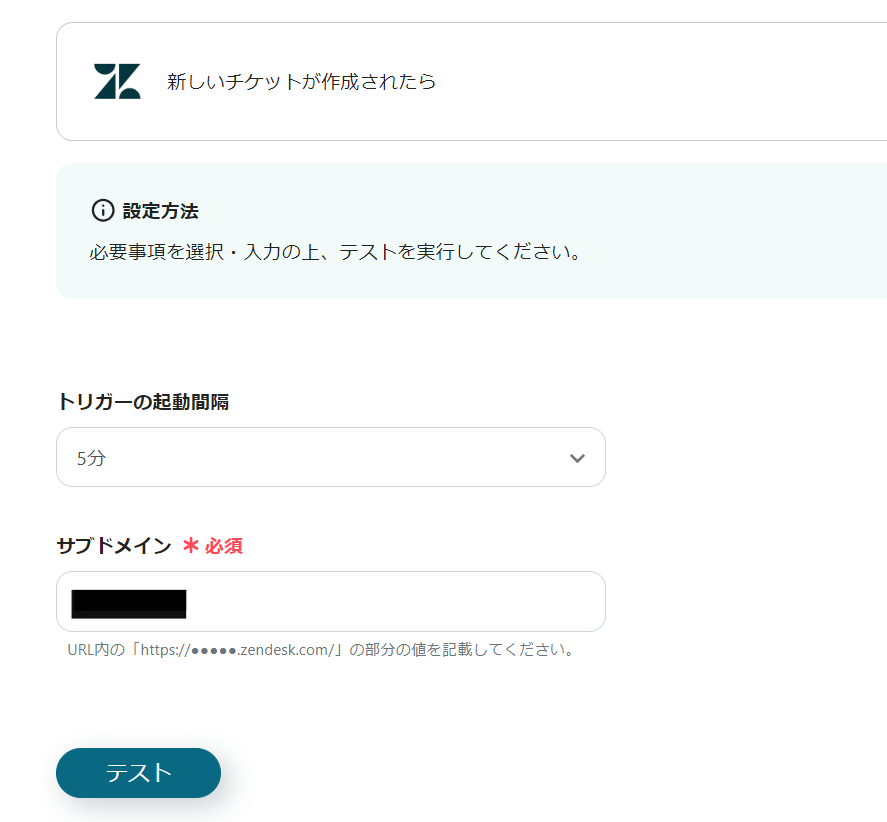Expand the chevron arrow on the 5分 dropdown
Viewport: 887px width, 822px height.
[577, 458]
